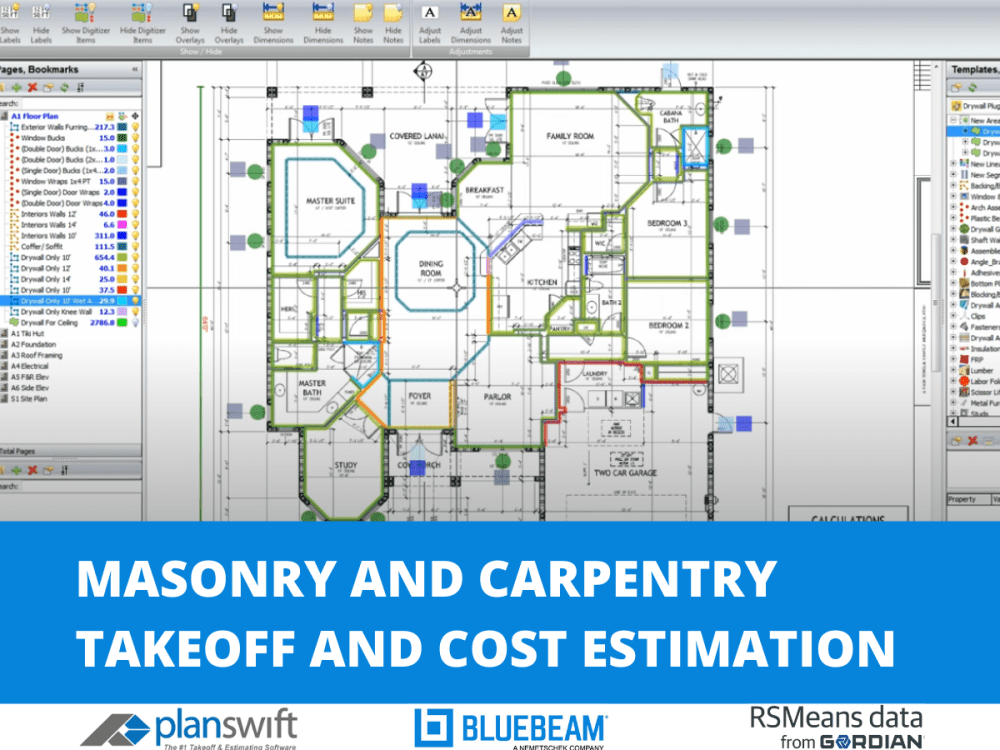
Task: Expand Window node in Templates tree
Action: [954, 196]
